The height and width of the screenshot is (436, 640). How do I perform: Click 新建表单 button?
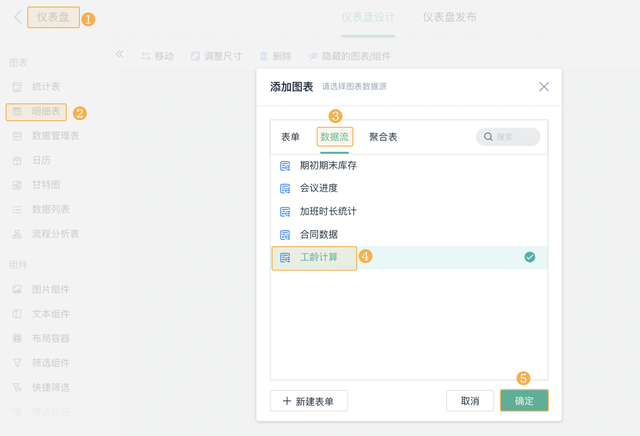[309, 401]
